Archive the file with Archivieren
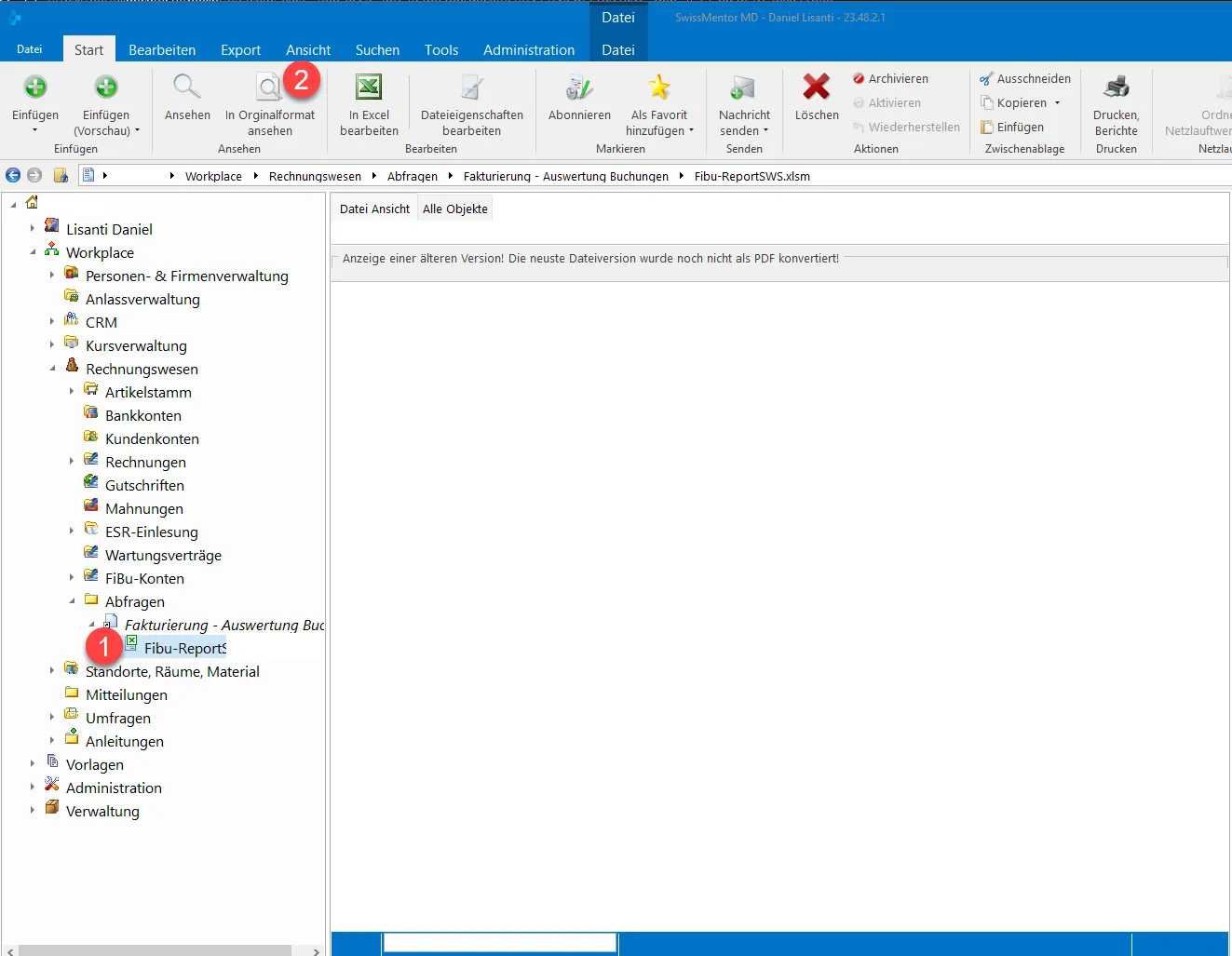This screenshot has height=956, width=1232. 890,79
